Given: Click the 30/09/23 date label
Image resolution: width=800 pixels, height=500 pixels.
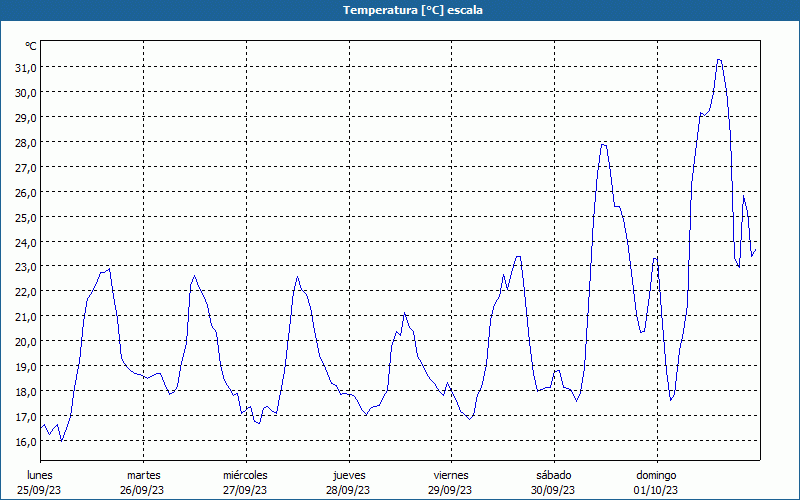Looking at the screenshot, I should tap(553, 490).
